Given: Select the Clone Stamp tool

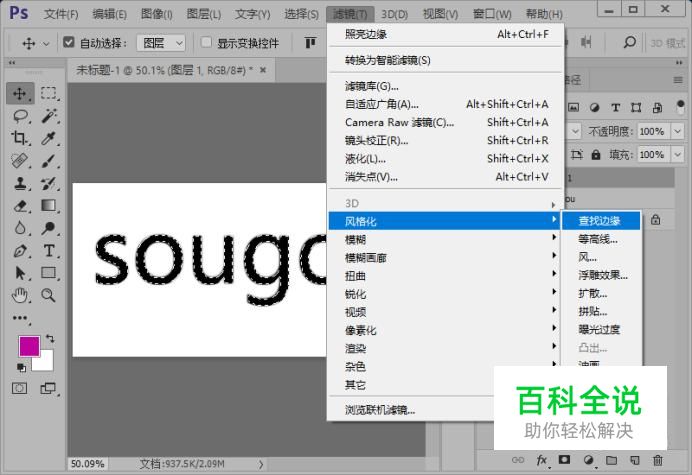Looking at the screenshot, I should 20,183.
